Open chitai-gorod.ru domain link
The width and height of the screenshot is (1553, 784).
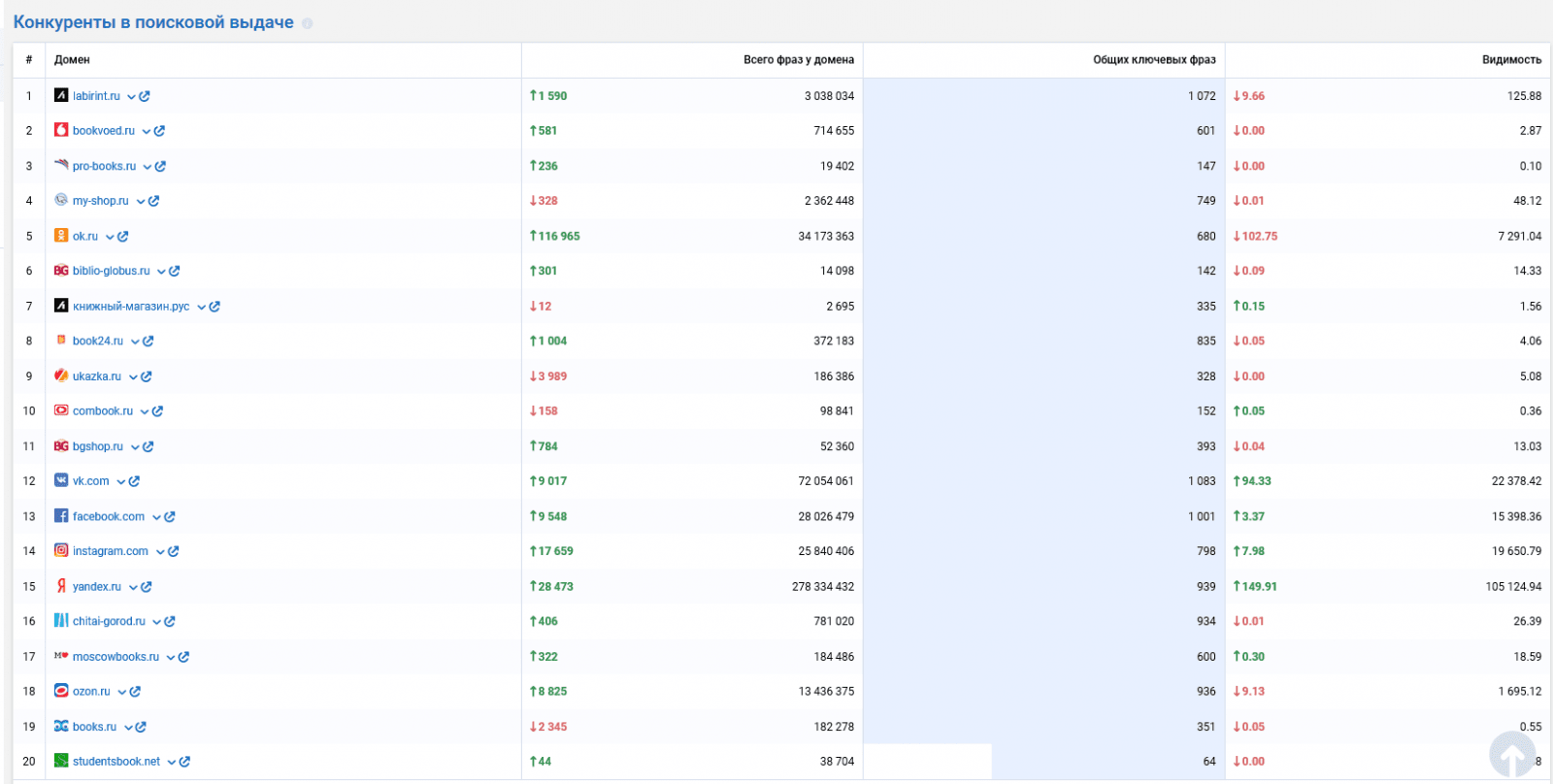pos(109,622)
